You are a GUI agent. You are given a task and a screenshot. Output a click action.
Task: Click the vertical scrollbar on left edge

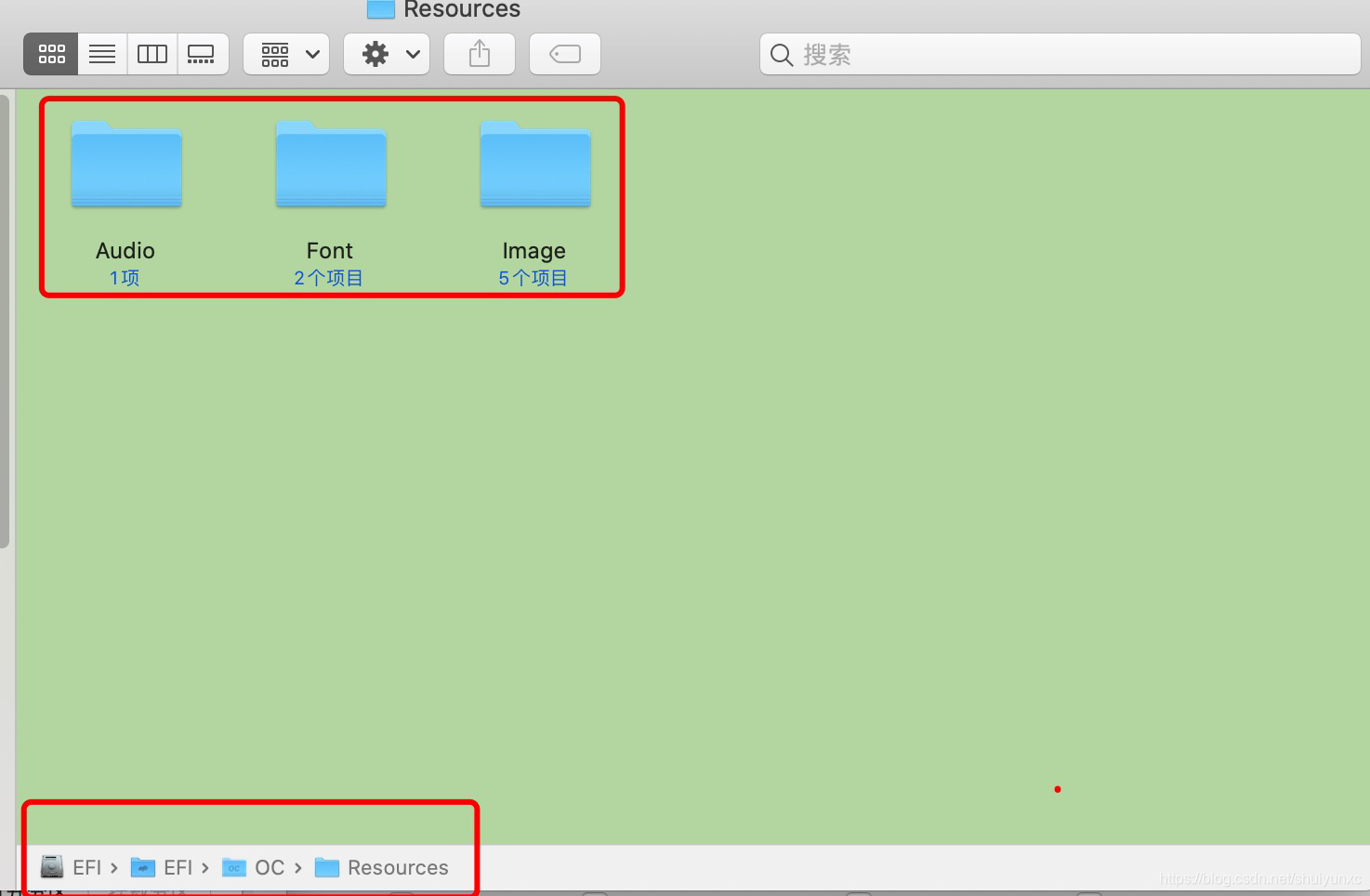coord(5,321)
